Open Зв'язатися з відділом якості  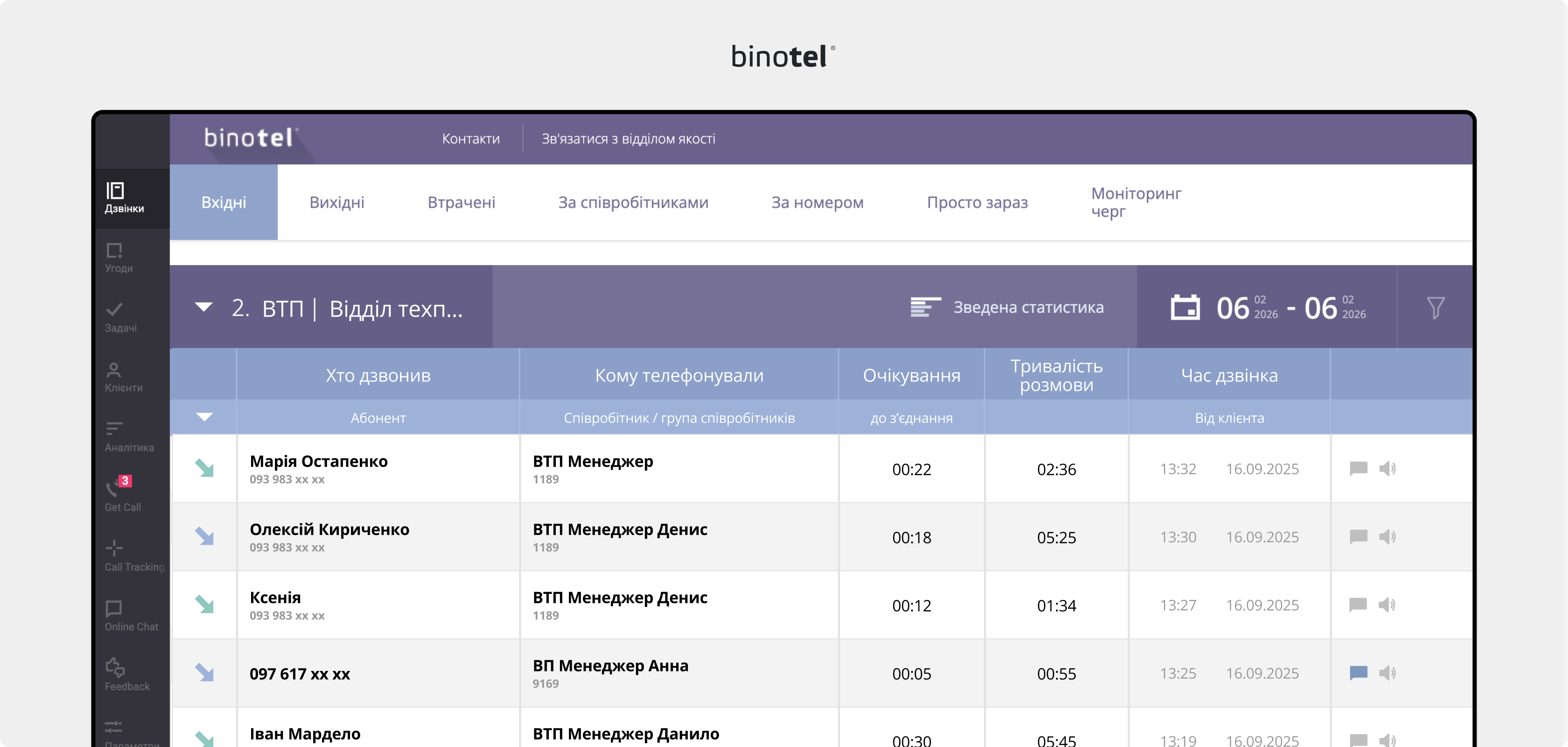point(628,139)
